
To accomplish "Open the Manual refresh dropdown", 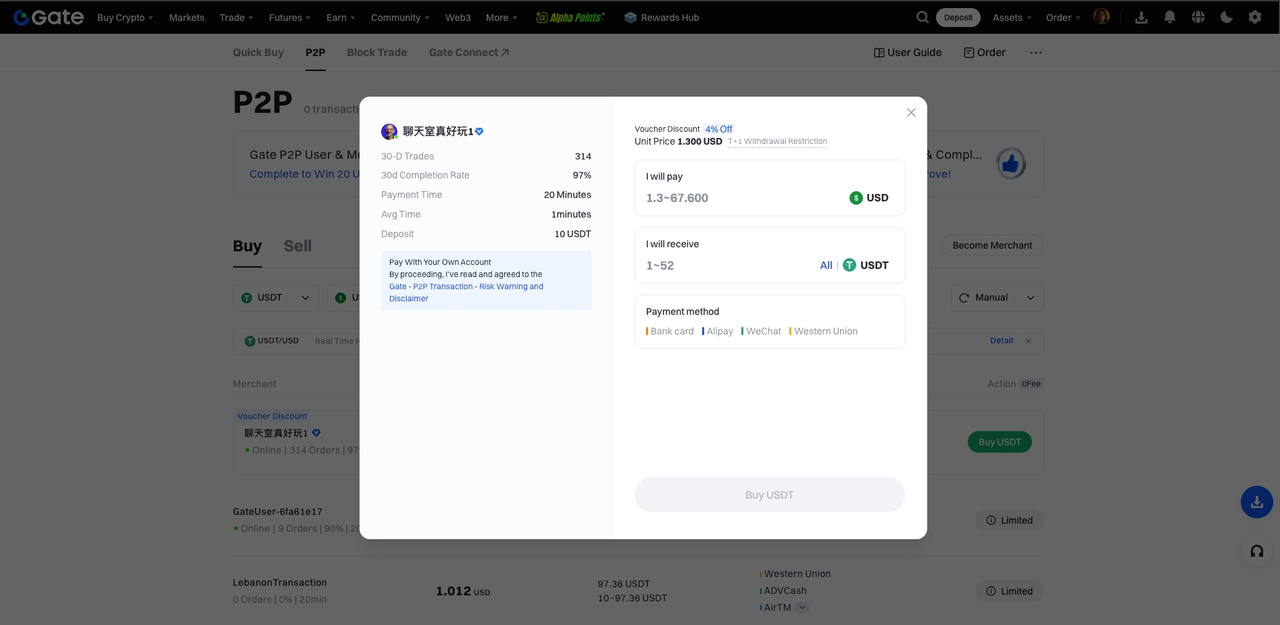I will 995,298.
